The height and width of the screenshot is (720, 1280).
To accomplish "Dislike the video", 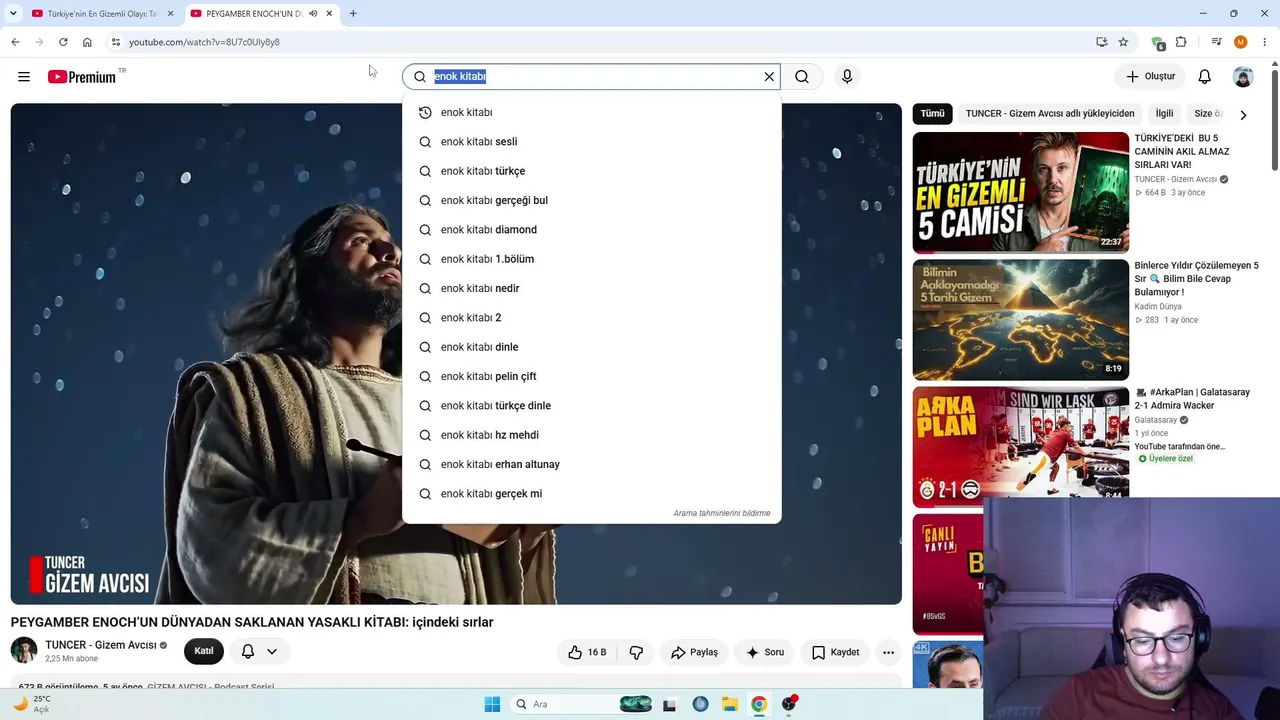I will (x=636, y=652).
